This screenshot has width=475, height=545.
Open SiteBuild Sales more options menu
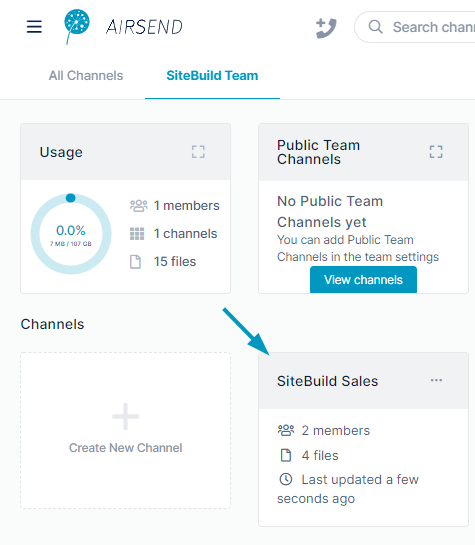pyautogui.click(x=436, y=380)
